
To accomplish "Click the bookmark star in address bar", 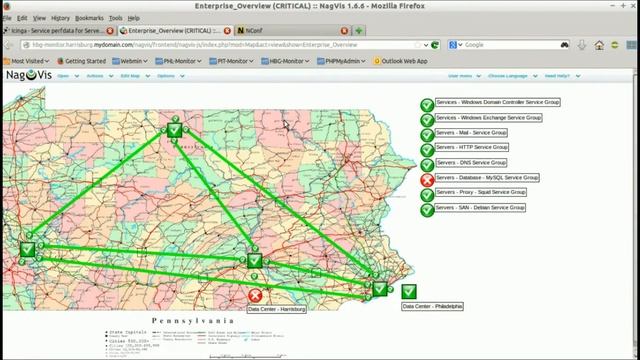I will [x=417, y=45].
